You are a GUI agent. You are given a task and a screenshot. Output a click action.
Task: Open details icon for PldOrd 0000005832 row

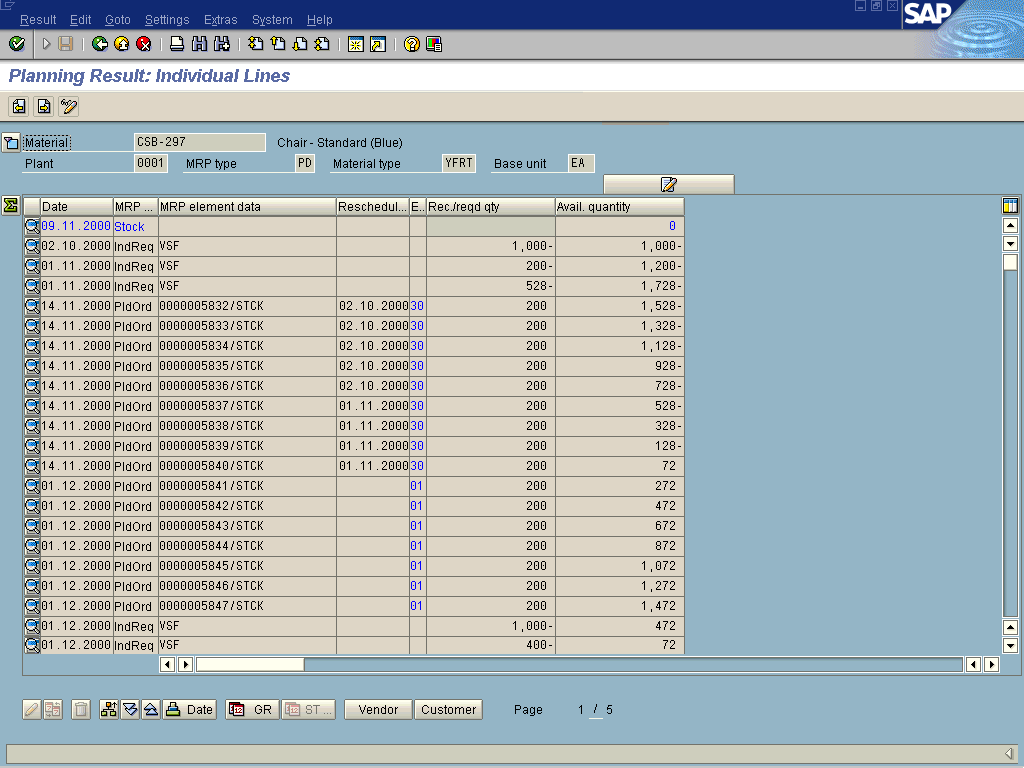pyautogui.click(x=32, y=306)
